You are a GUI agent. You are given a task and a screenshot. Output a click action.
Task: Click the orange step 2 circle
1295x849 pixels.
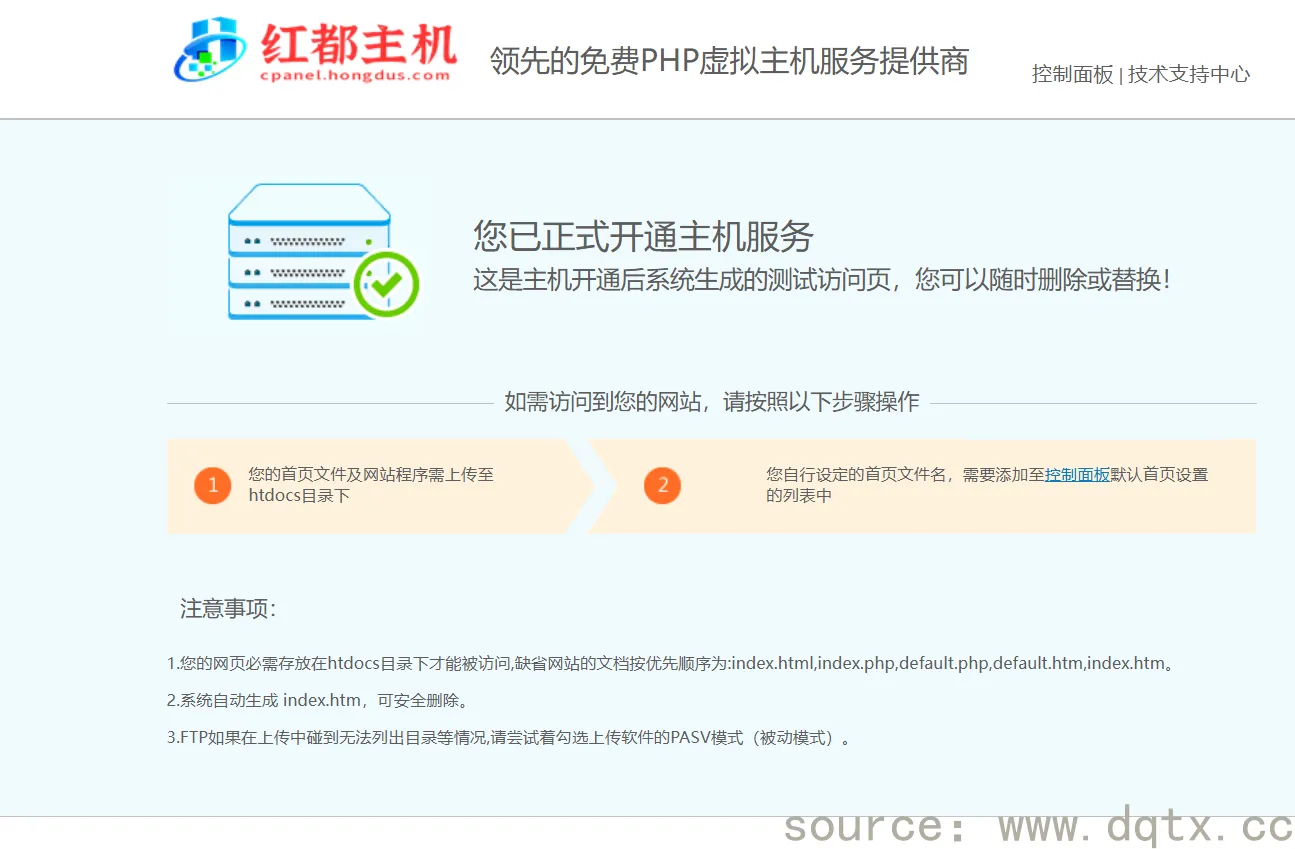coord(662,486)
